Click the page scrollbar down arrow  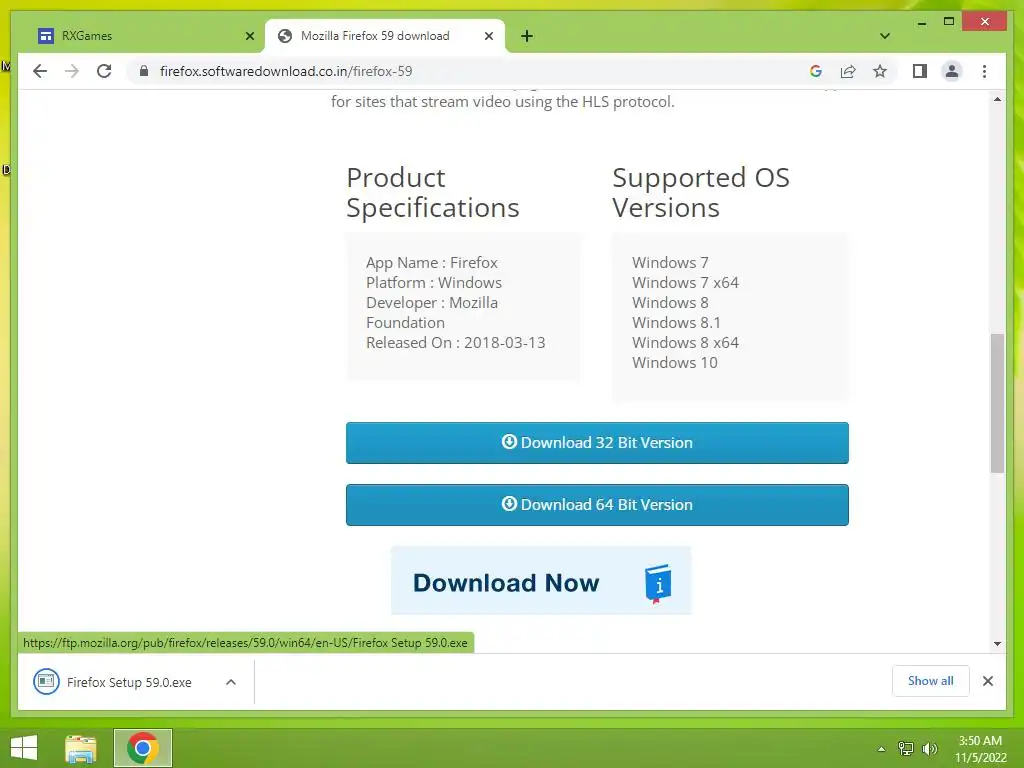pos(997,643)
